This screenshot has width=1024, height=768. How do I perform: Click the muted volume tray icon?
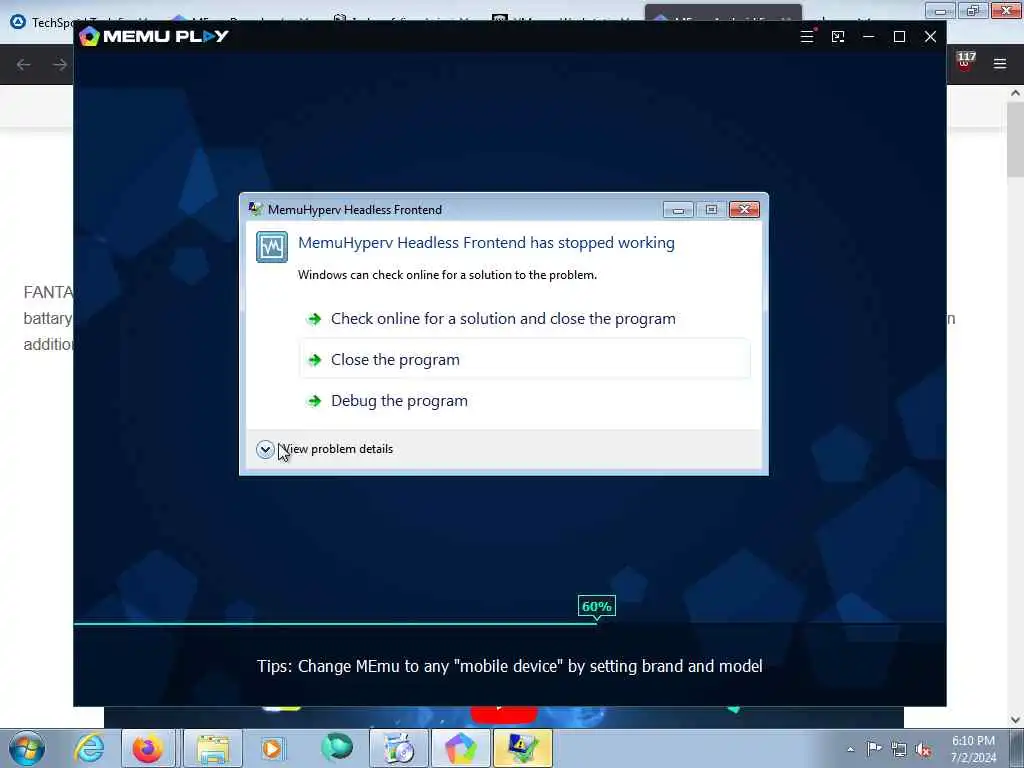tap(923, 750)
